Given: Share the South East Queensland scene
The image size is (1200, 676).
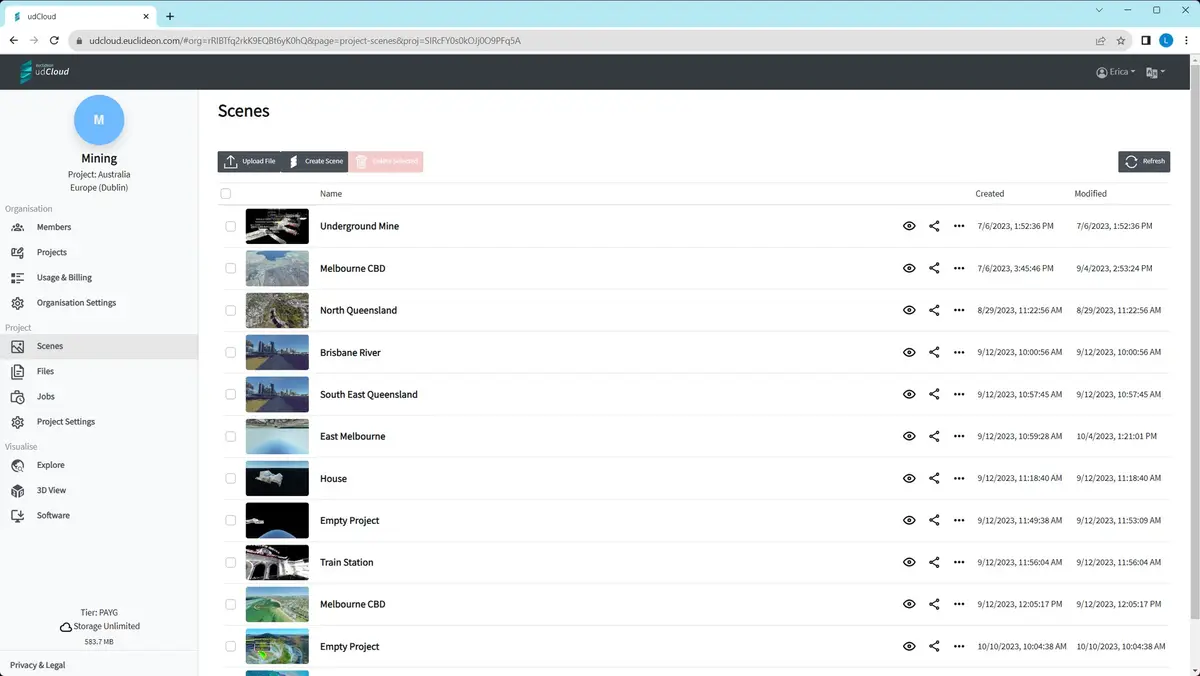Looking at the screenshot, I should click(934, 394).
